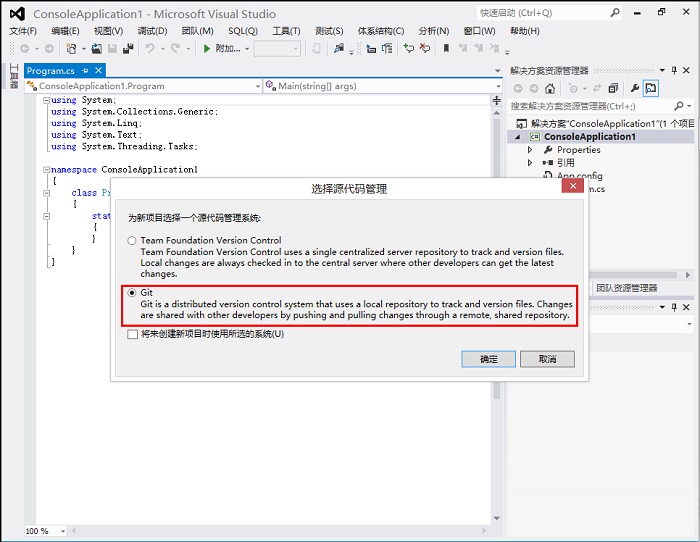Click the auto-hide pin of Solution Explorer
Screen dimensions: 700x542
(x=674, y=70)
